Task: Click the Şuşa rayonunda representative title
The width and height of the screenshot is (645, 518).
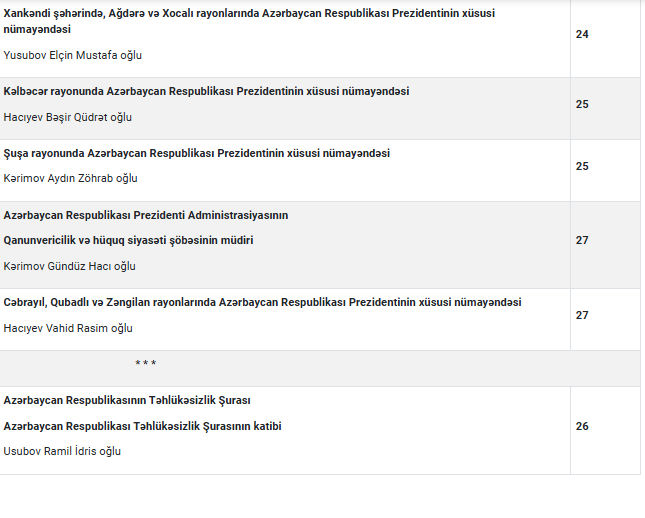Action: tap(197, 154)
